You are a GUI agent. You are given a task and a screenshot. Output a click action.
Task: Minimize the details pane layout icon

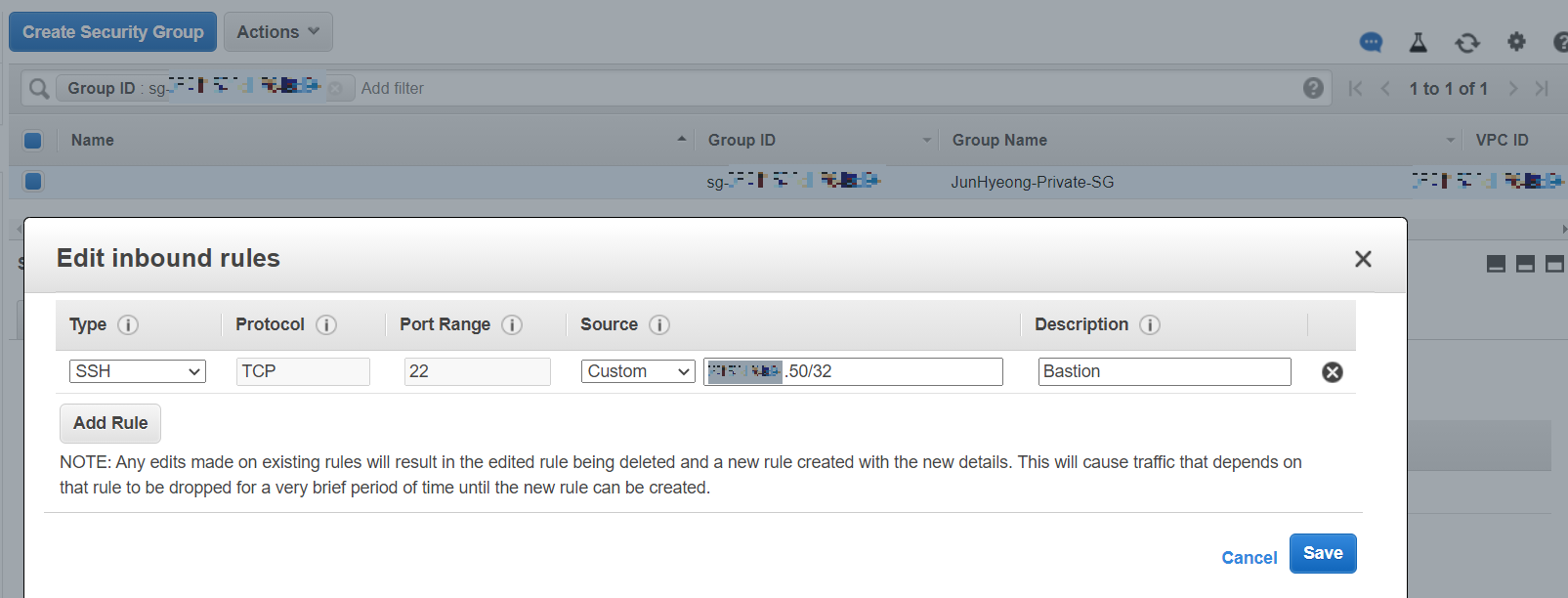click(1496, 264)
